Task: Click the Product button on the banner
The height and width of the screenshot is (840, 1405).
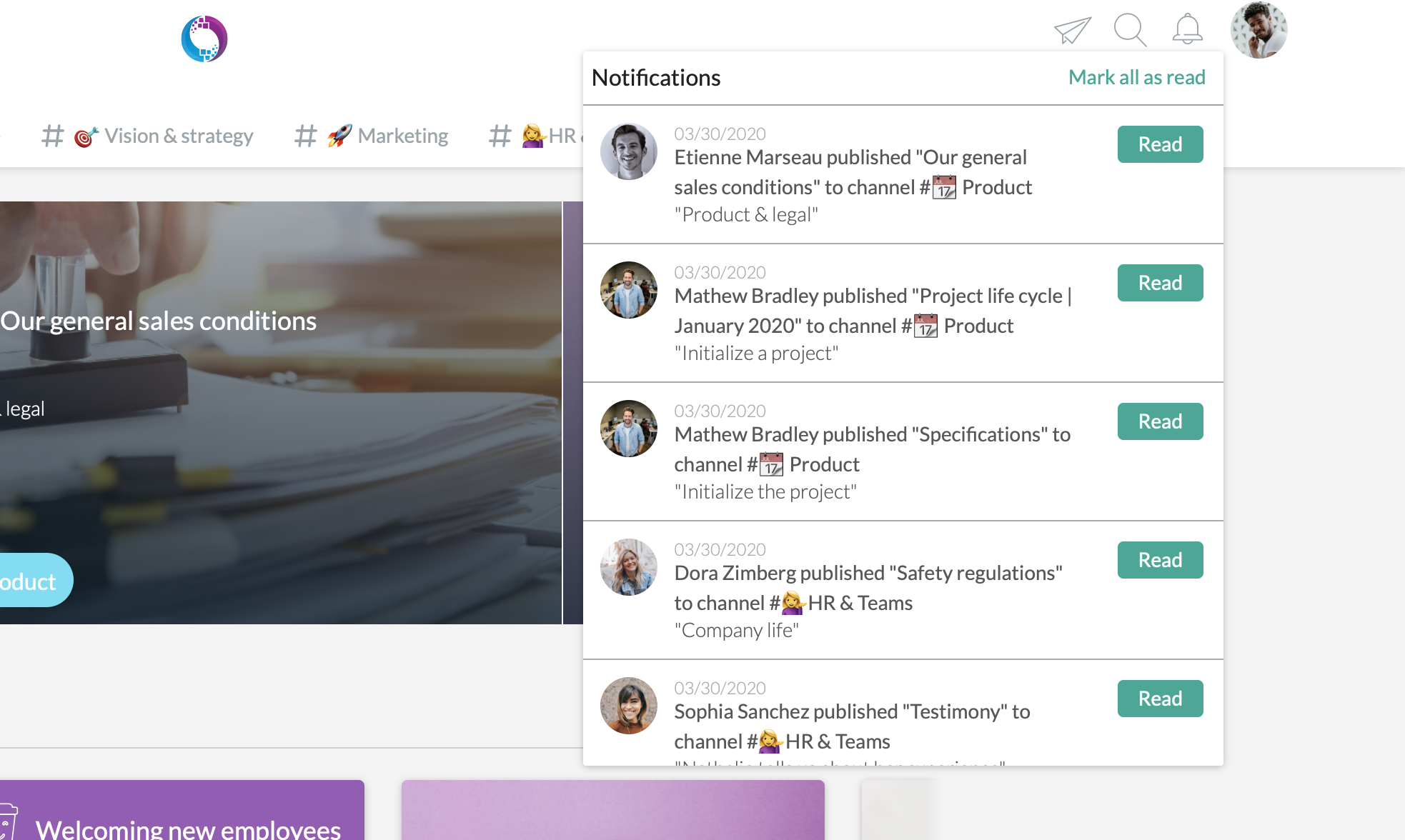Action: [29, 580]
